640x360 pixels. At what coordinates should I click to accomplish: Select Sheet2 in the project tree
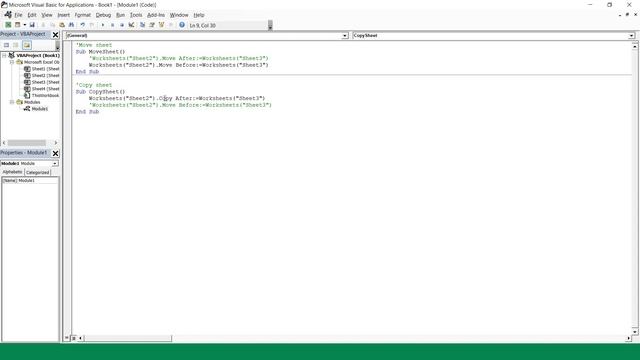click(42, 76)
